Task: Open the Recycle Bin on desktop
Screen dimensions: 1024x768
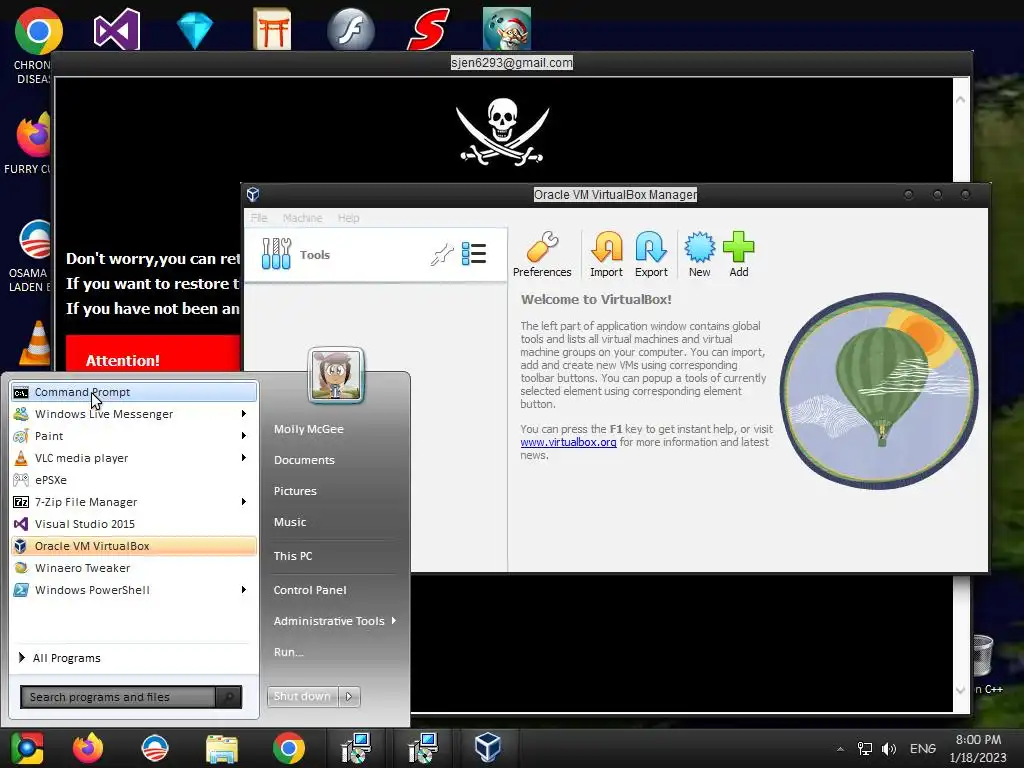Action: [982, 655]
